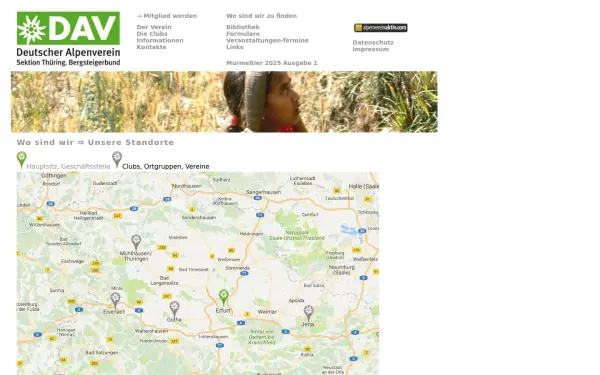The height and width of the screenshot is (375, 600).
Task: Click Sömmerda label on the map
Action: [x=238, y=268]
